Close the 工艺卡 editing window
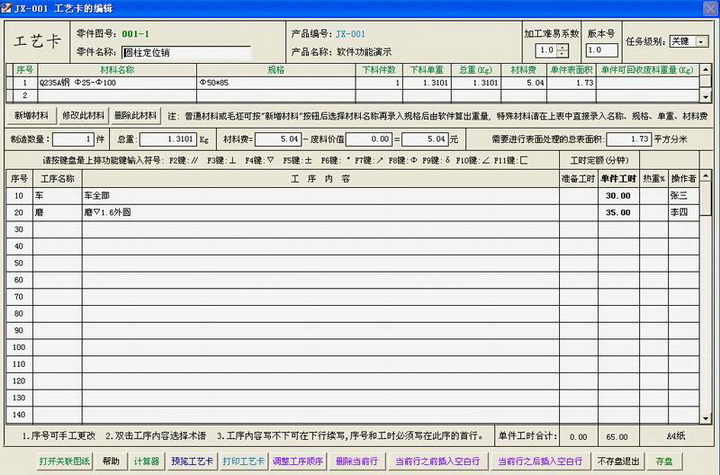This screenshot has width=720, height=475. click(709, 7)
